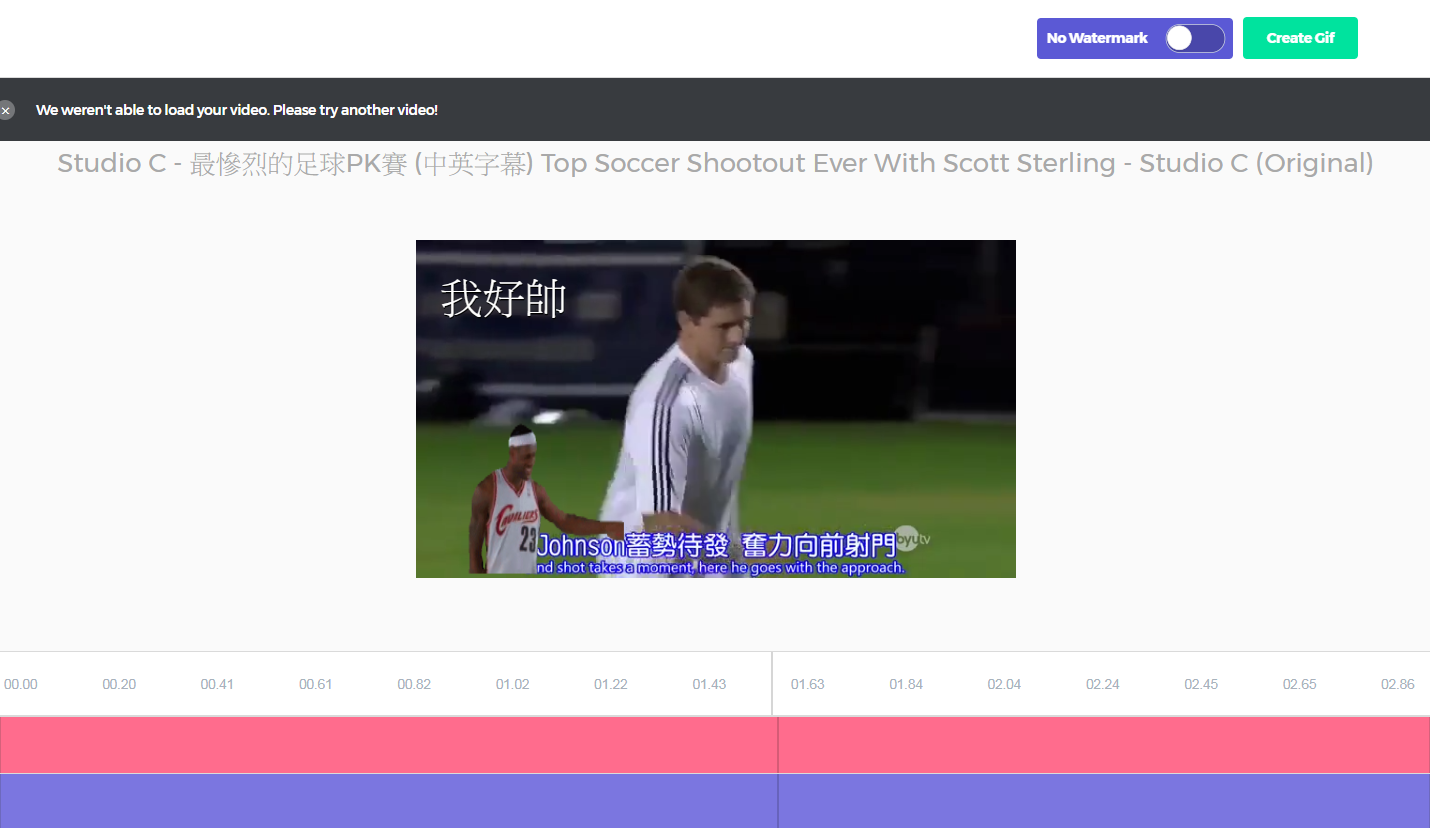Image resolution: width=1430 pixels, height=828 pixels.
Task: Click the 02.65 timeline mark
Action: (1300, 685)
